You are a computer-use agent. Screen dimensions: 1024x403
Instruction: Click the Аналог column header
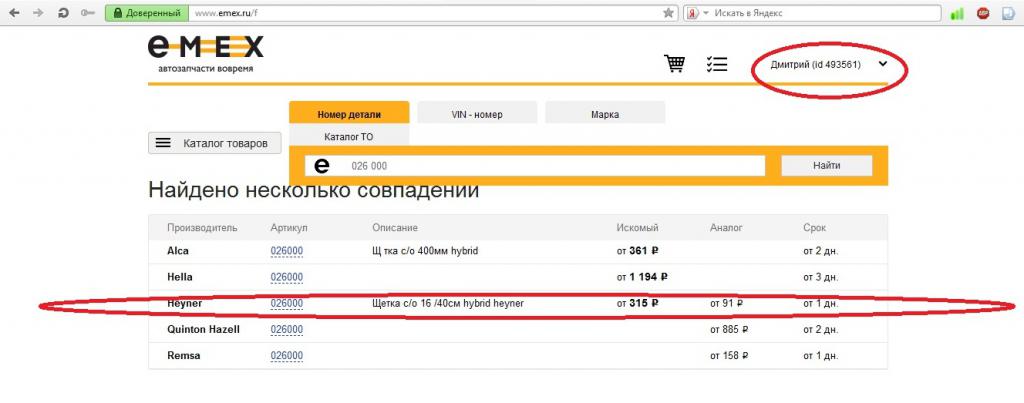[726, 227]
